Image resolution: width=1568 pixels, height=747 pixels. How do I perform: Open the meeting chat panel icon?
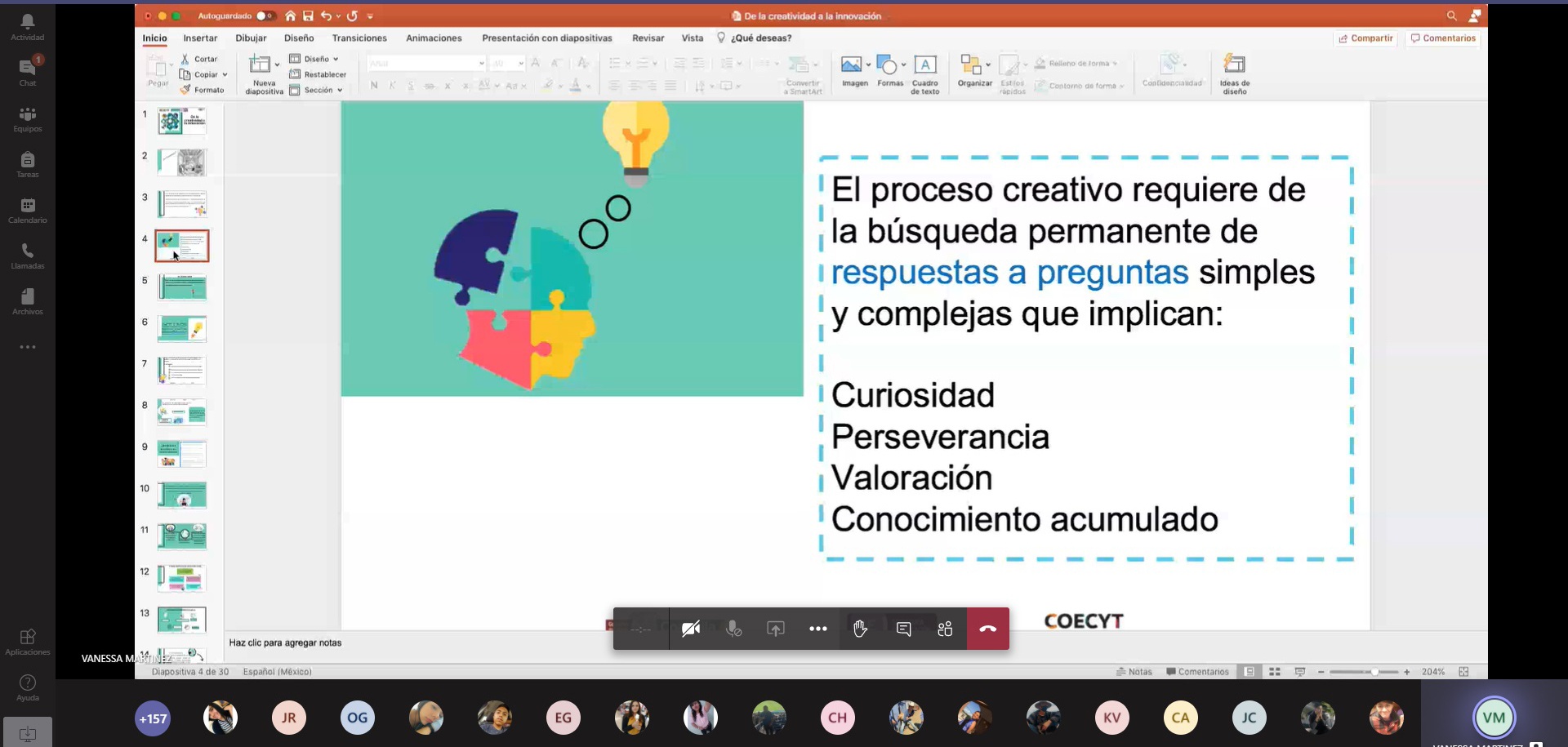coord(903,629)
